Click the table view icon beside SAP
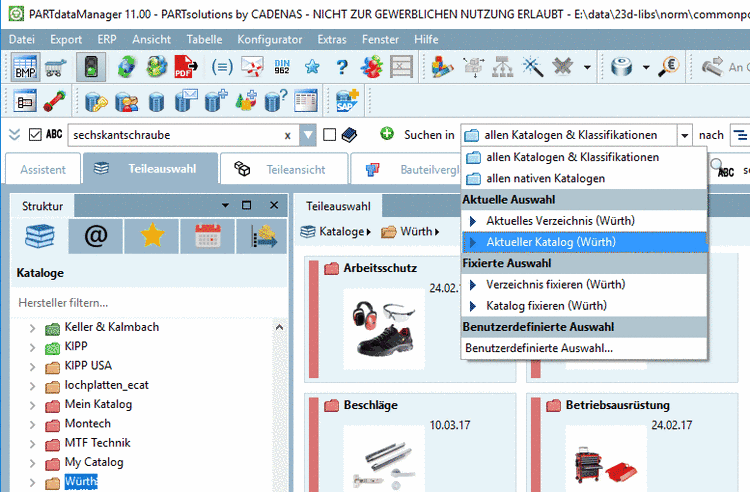Image resolution: width=750 pixels, height=492 pixels. pyautogui.click(x=306, y=100)
